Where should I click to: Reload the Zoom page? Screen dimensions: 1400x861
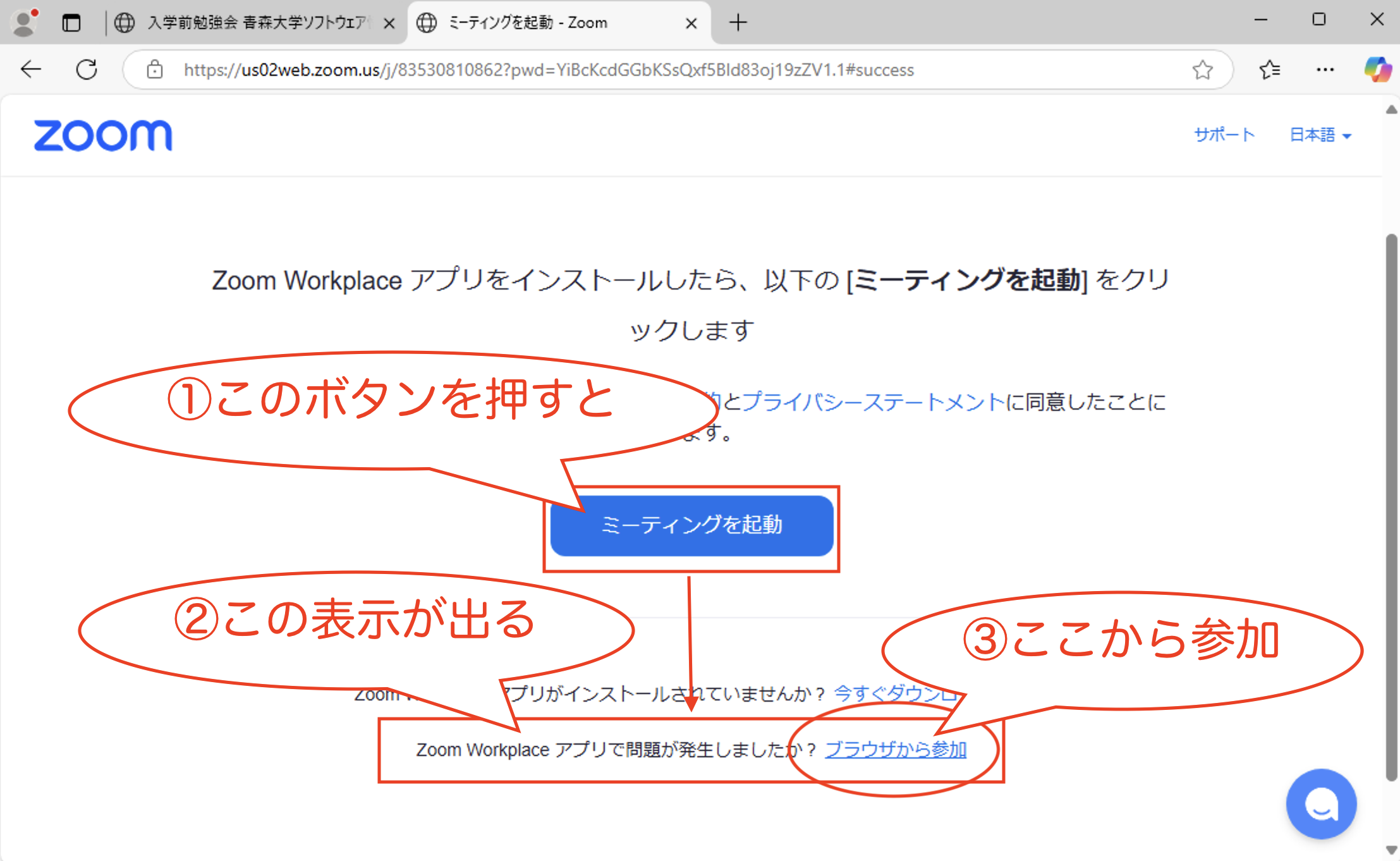coord(87,69)
